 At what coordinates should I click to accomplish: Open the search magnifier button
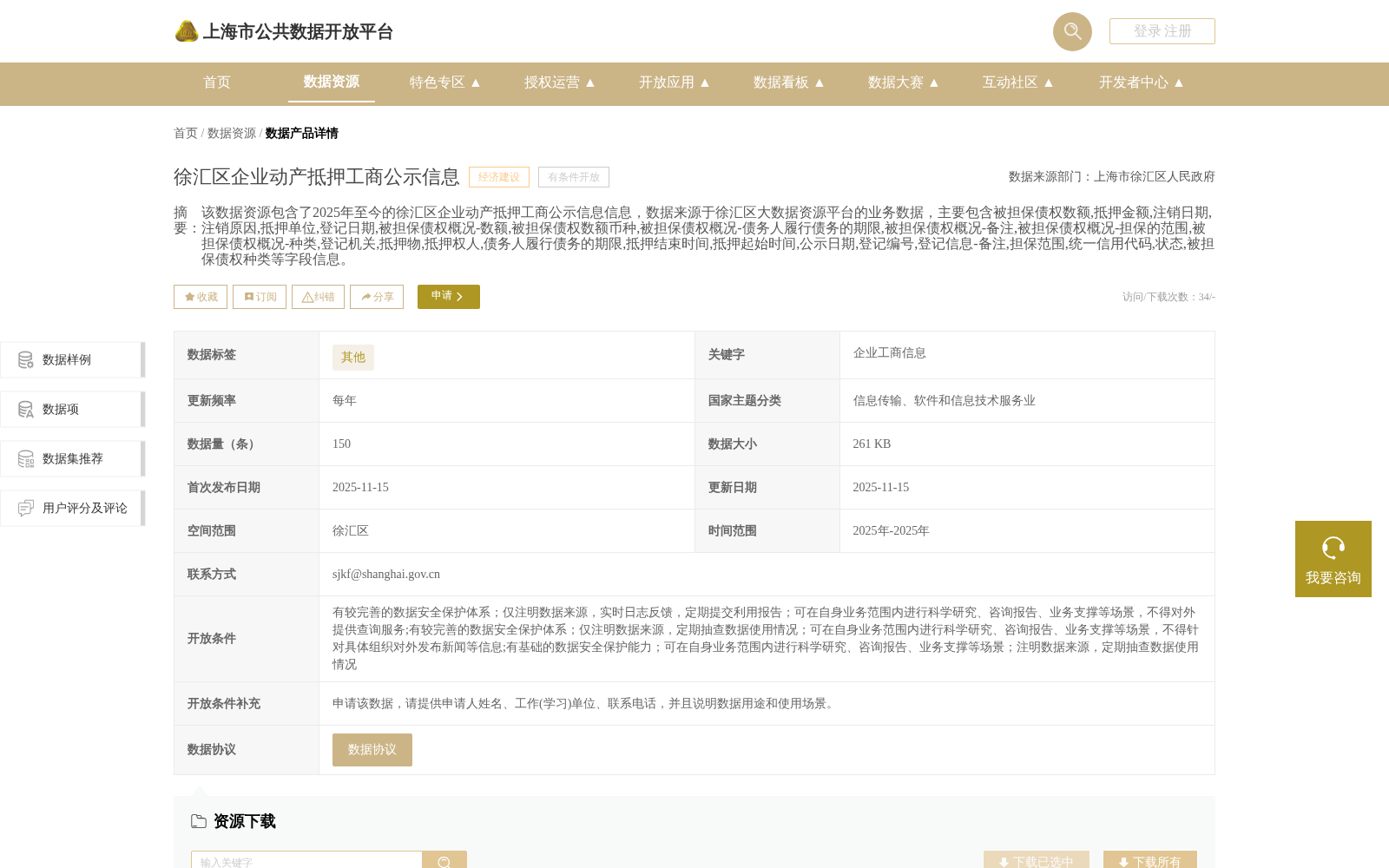(x=1072, y=31)
